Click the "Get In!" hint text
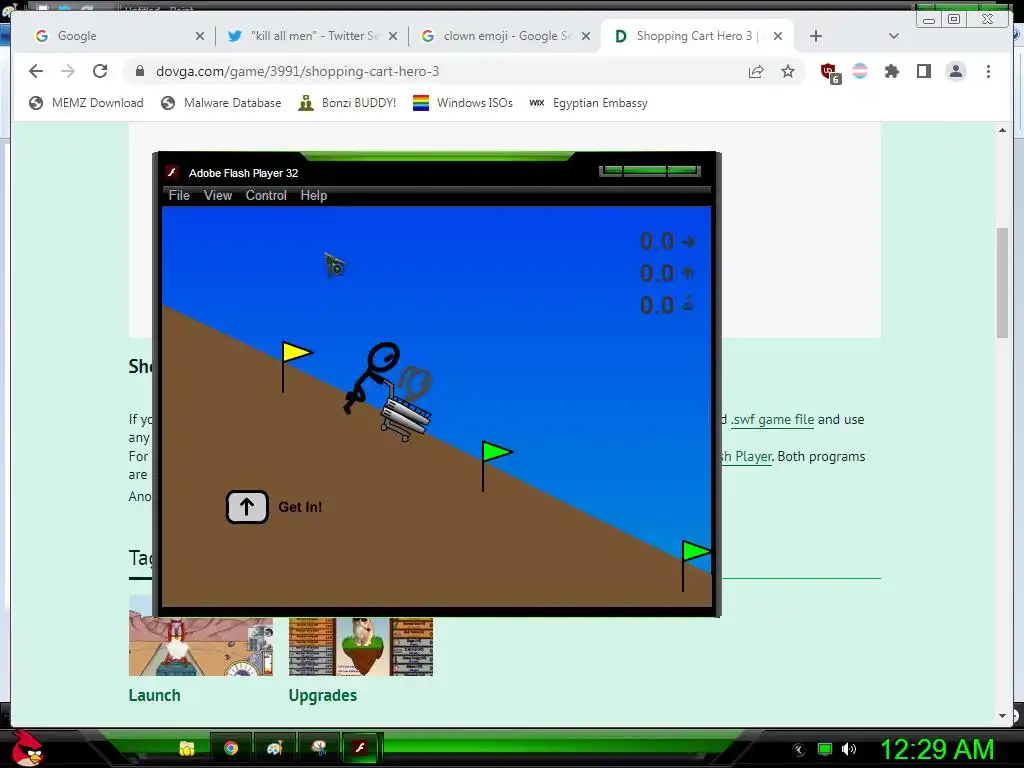 pyautogui.click(x=300, y=507)
